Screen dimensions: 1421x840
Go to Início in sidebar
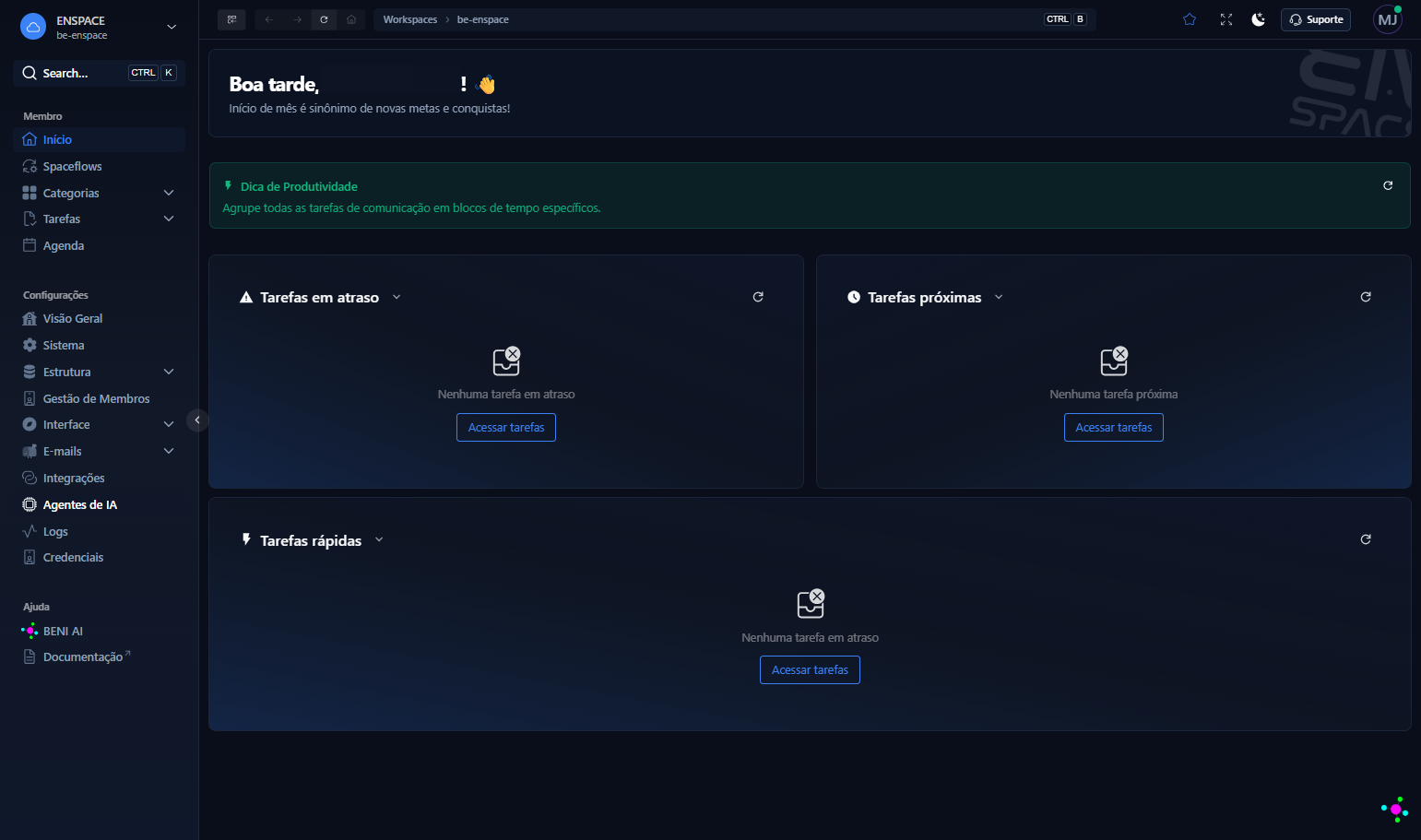100,139
